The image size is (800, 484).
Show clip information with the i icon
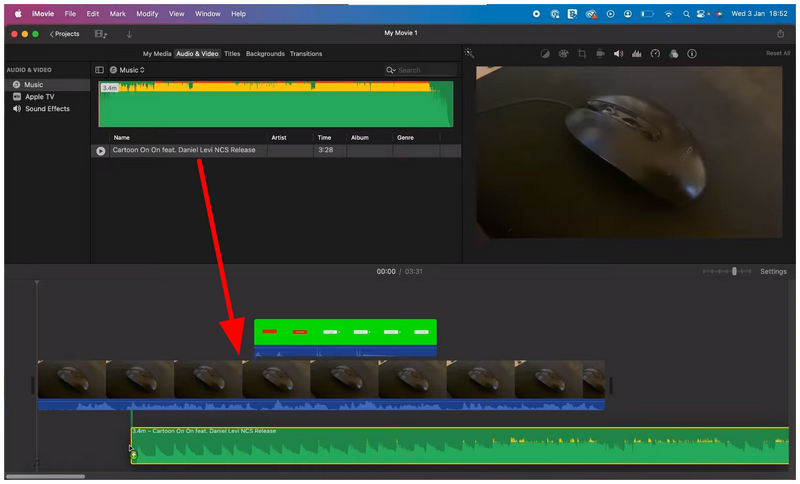[x=692, y=54]
